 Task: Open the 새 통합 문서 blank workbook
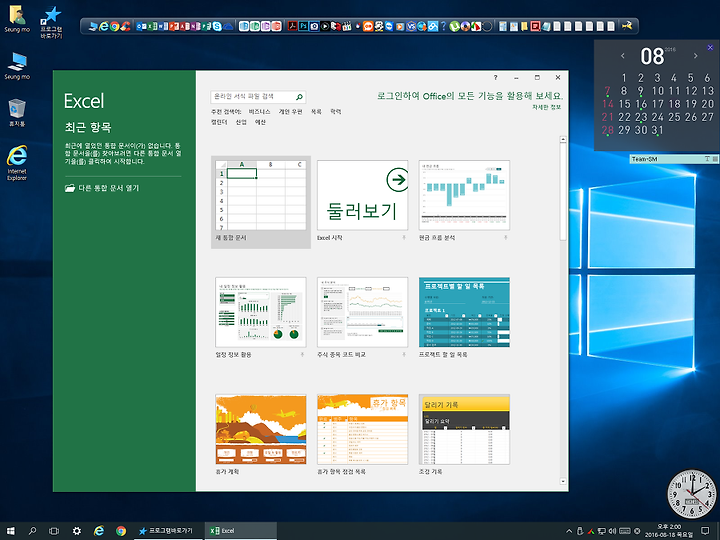[x=261, y=202]
